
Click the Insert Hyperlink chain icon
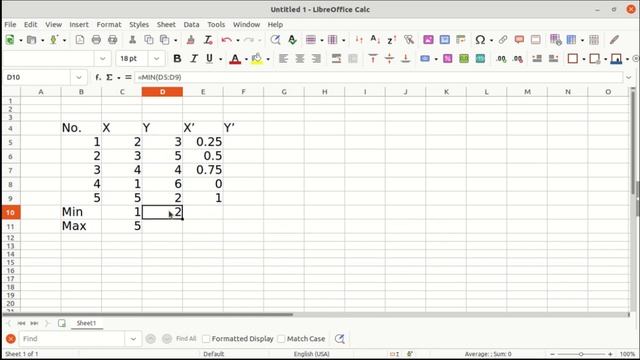[503, 40]
